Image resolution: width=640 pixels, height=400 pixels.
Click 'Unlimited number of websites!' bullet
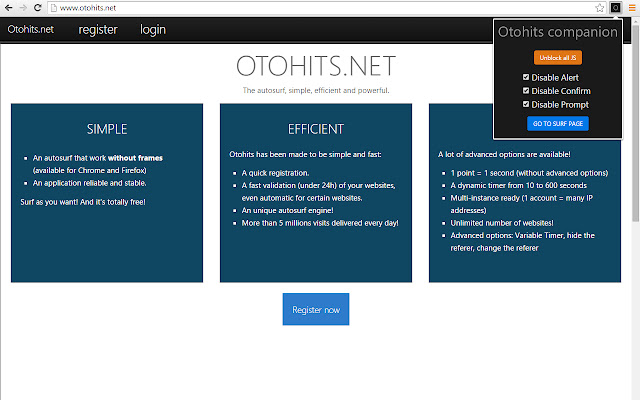(x=502, y=223)
